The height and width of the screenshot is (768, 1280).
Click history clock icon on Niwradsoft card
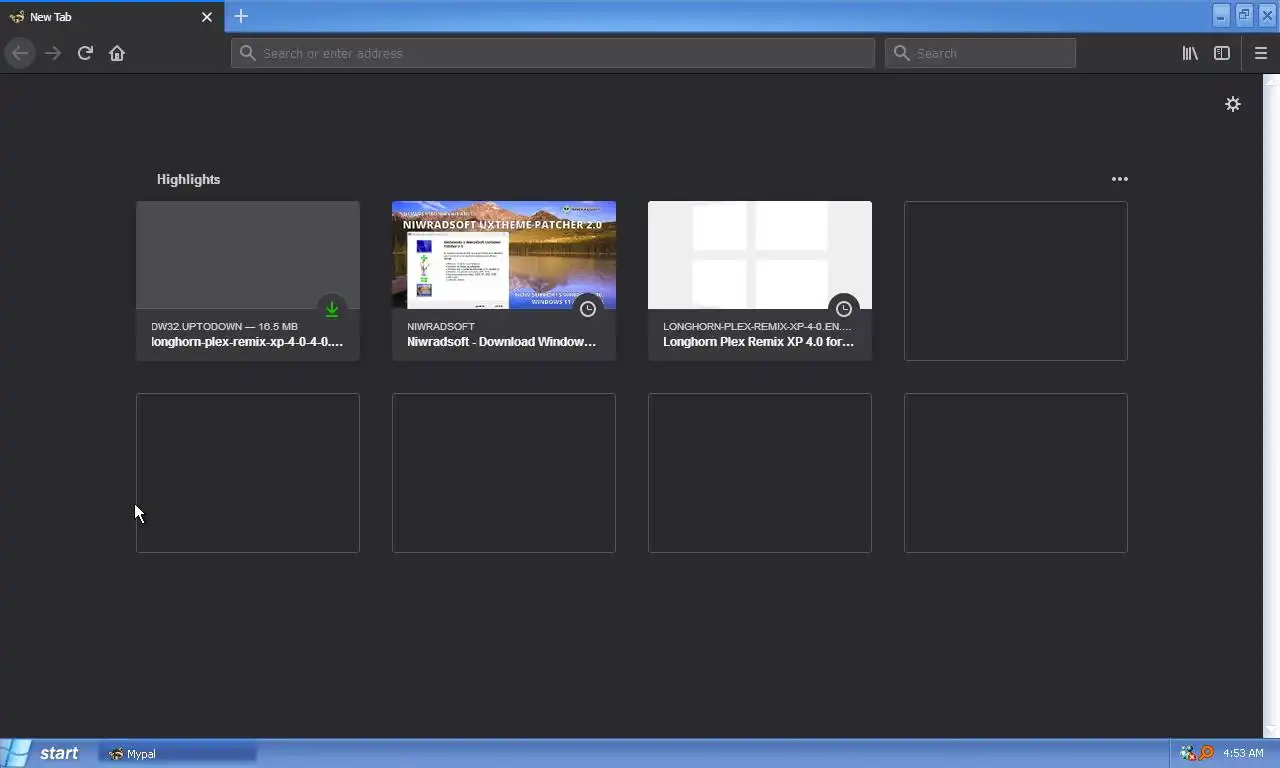click(x=588, y=309)
